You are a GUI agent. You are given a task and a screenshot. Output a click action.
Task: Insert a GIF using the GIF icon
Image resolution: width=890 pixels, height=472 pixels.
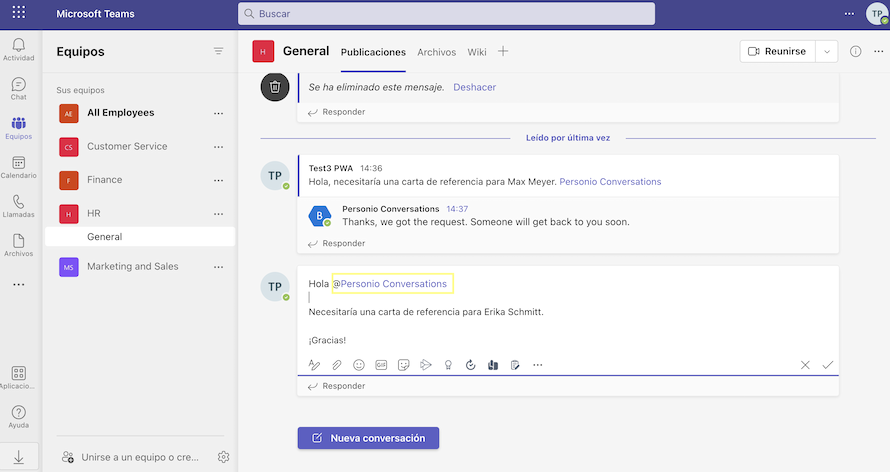(381, 365)
